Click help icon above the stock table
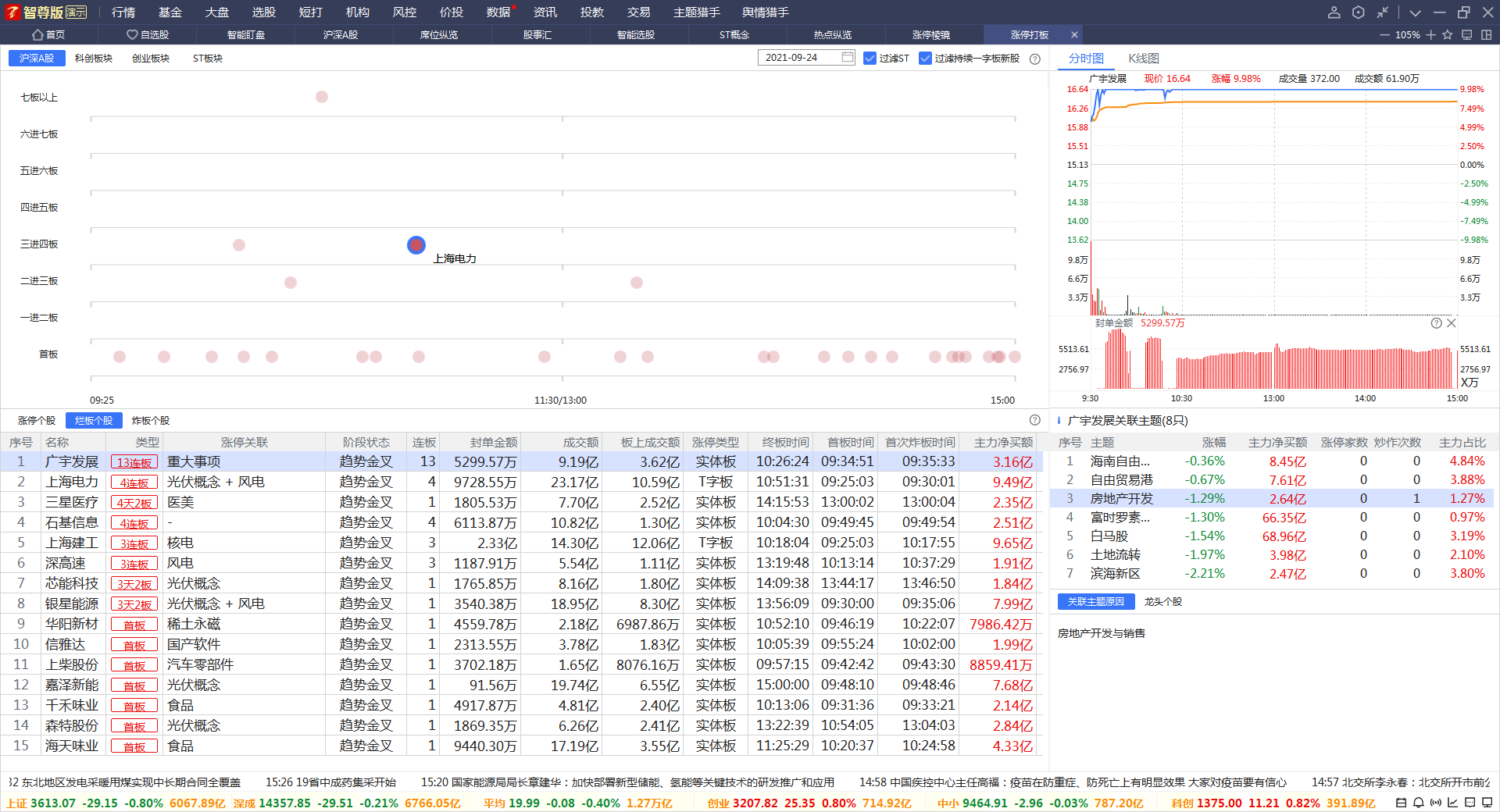Viewport: 1500px width, 812px height. click(x=1035, y=420)
